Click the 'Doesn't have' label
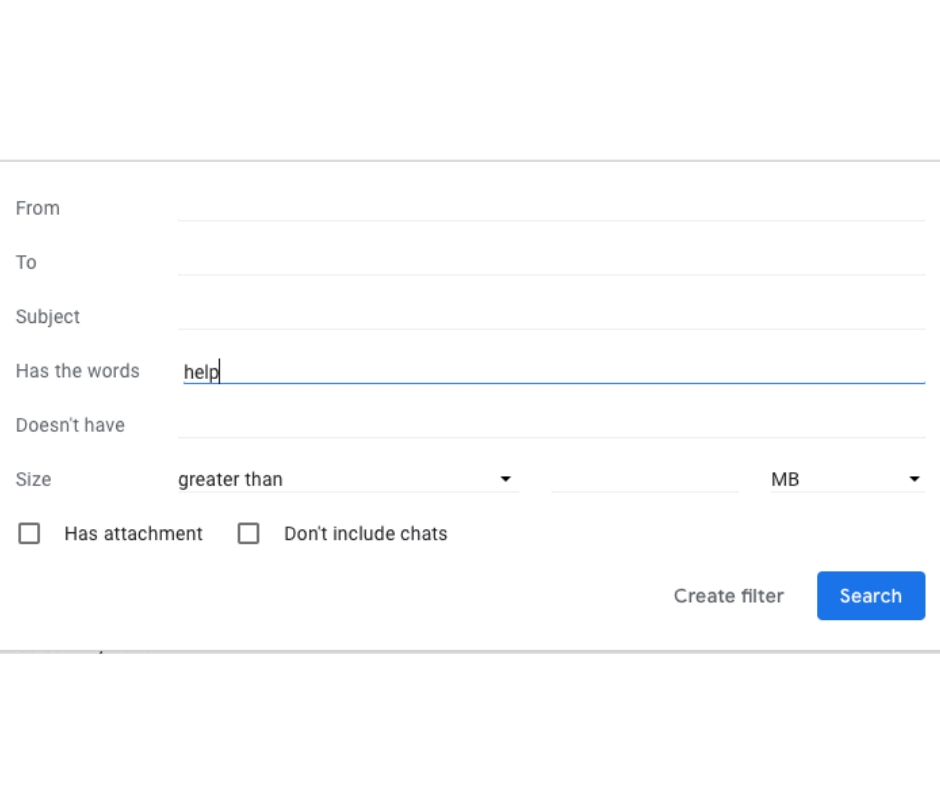 pos(70,425)
